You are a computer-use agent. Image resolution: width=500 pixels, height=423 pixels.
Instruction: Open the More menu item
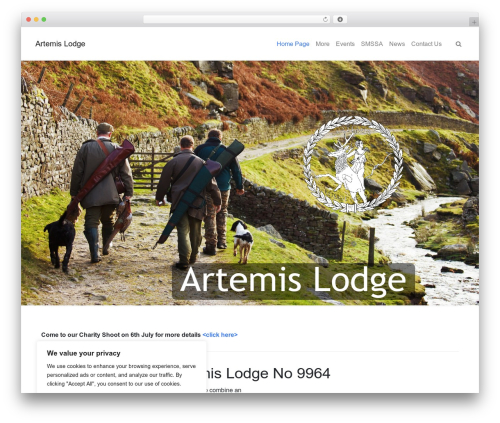pos(322,44)
